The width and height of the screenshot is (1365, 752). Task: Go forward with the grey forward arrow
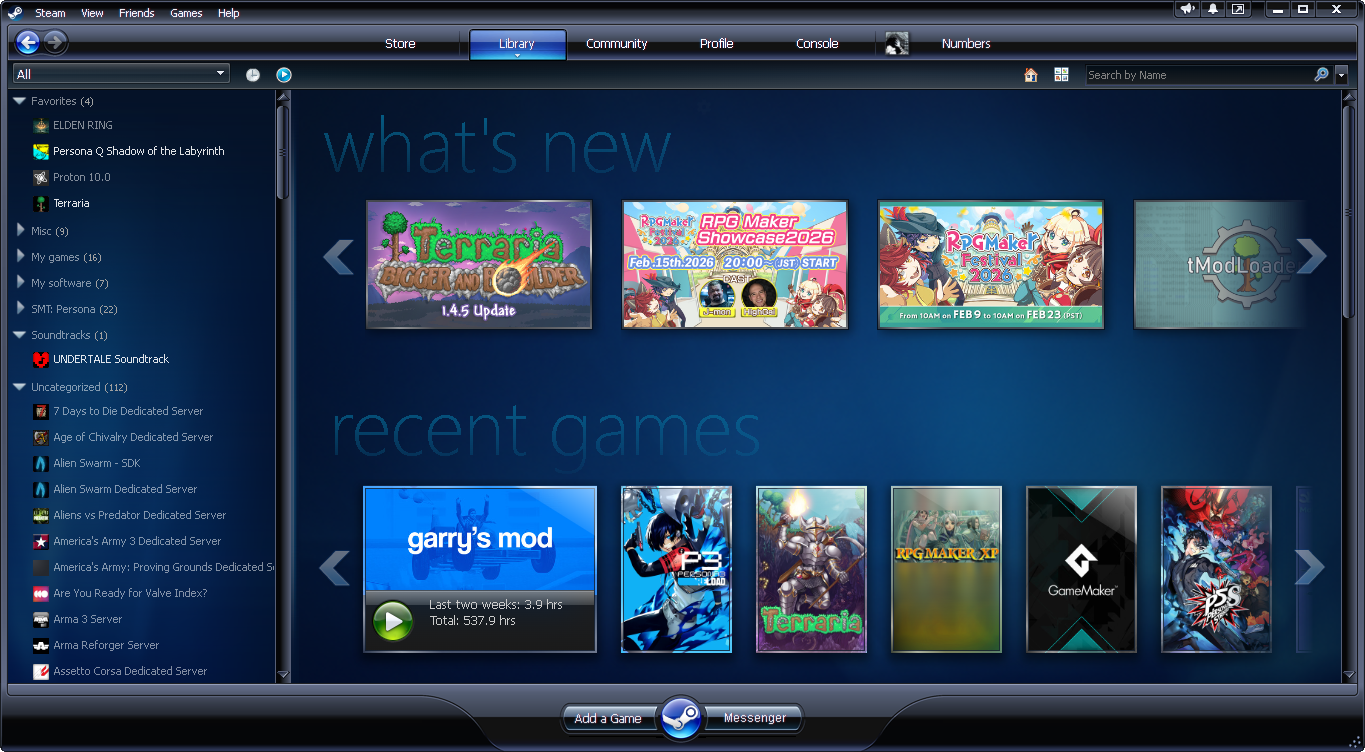(x=56, y=42)
